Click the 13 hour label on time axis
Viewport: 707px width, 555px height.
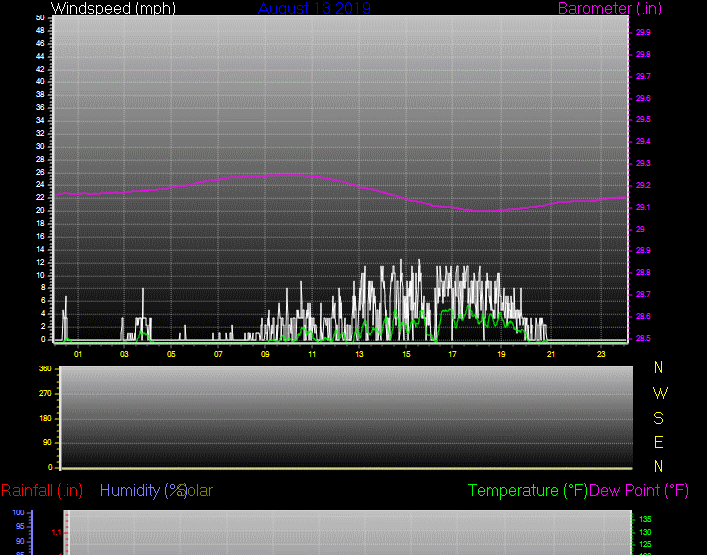tap(359, 354)
